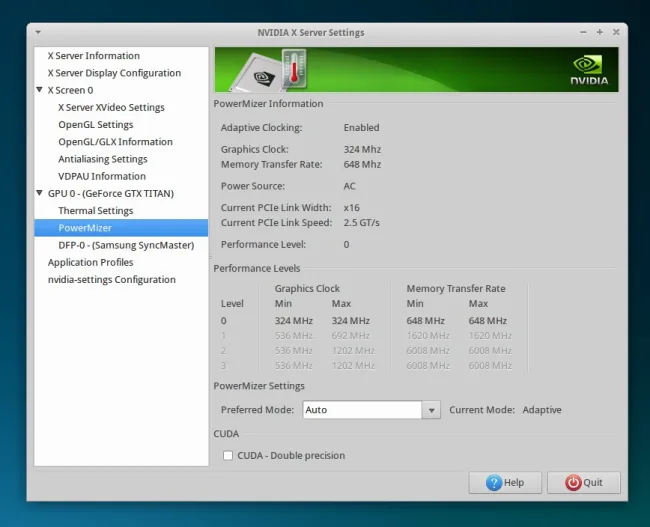Click the NVIDIA logo in the banner
Screen dimensions: 650x527
pyautogui.click(x=589, y=71)
